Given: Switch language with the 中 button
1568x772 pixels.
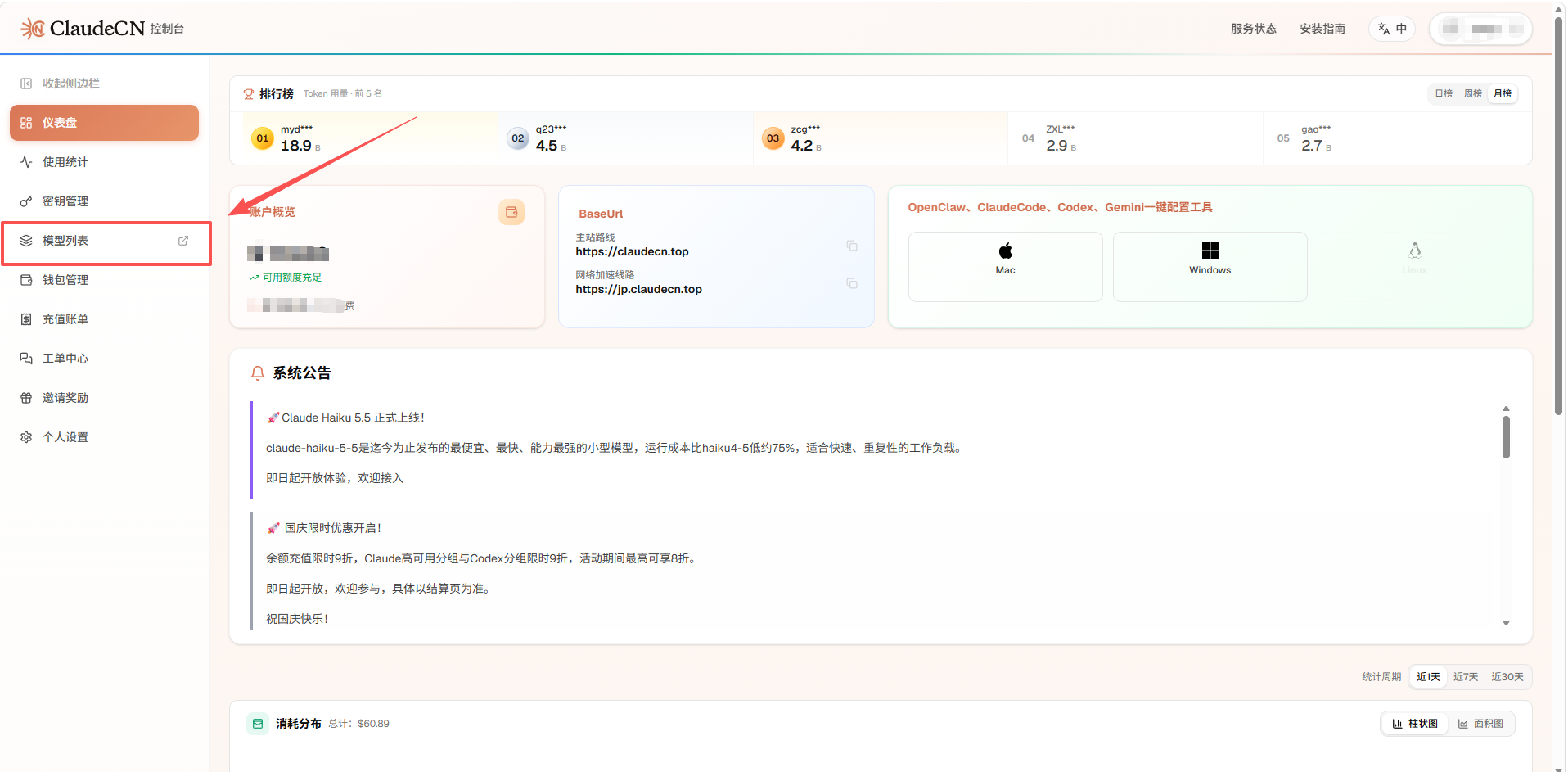Looking at the screenshot, I should 1391,29.
